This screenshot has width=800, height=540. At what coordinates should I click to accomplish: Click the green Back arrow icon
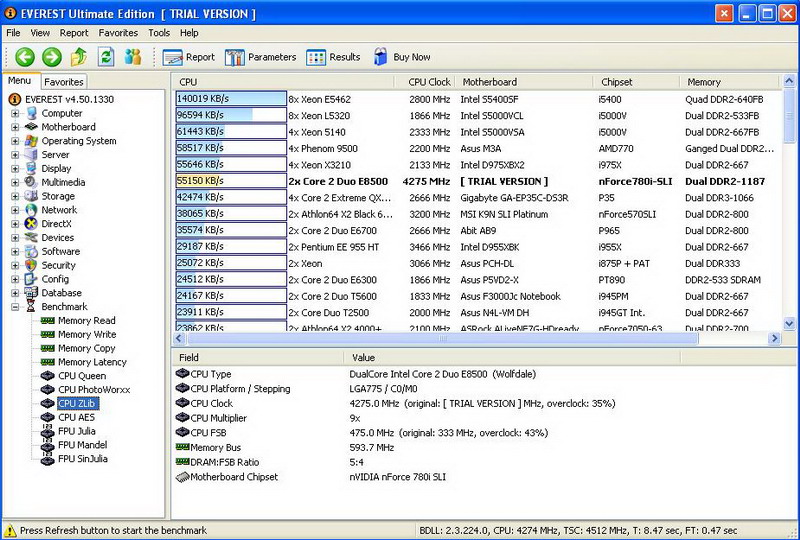coord(25,57)
